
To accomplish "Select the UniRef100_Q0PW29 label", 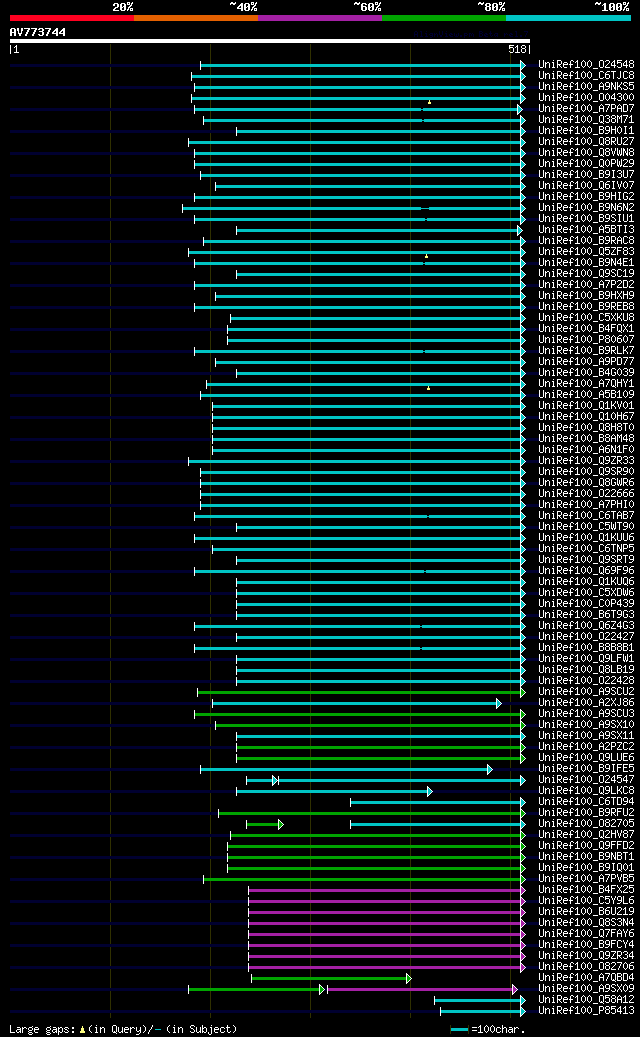I will (x=586, y=164).
